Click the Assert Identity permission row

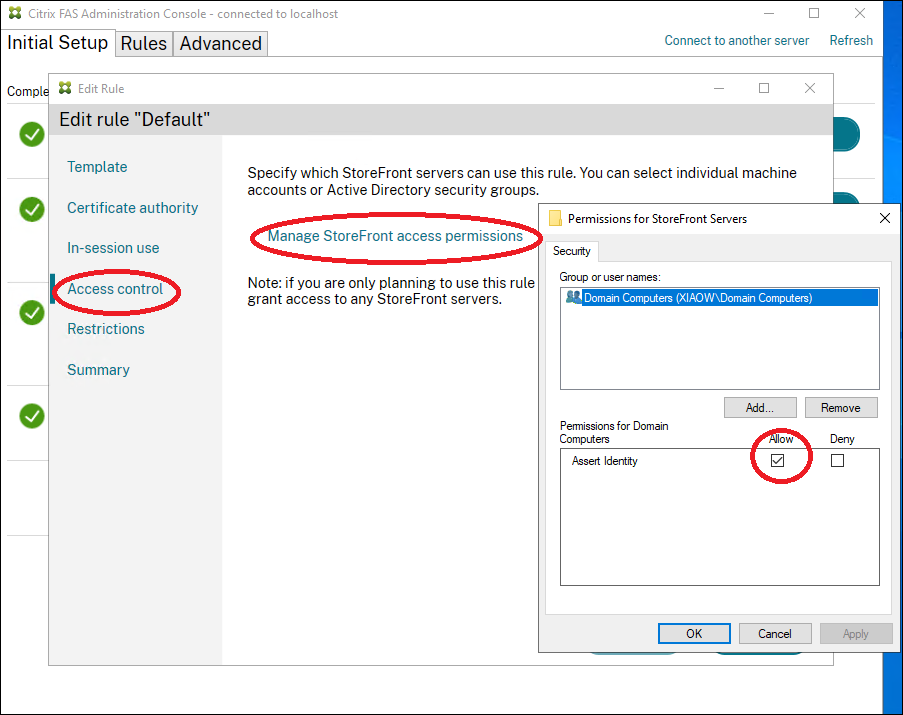(x=719, y=461)
